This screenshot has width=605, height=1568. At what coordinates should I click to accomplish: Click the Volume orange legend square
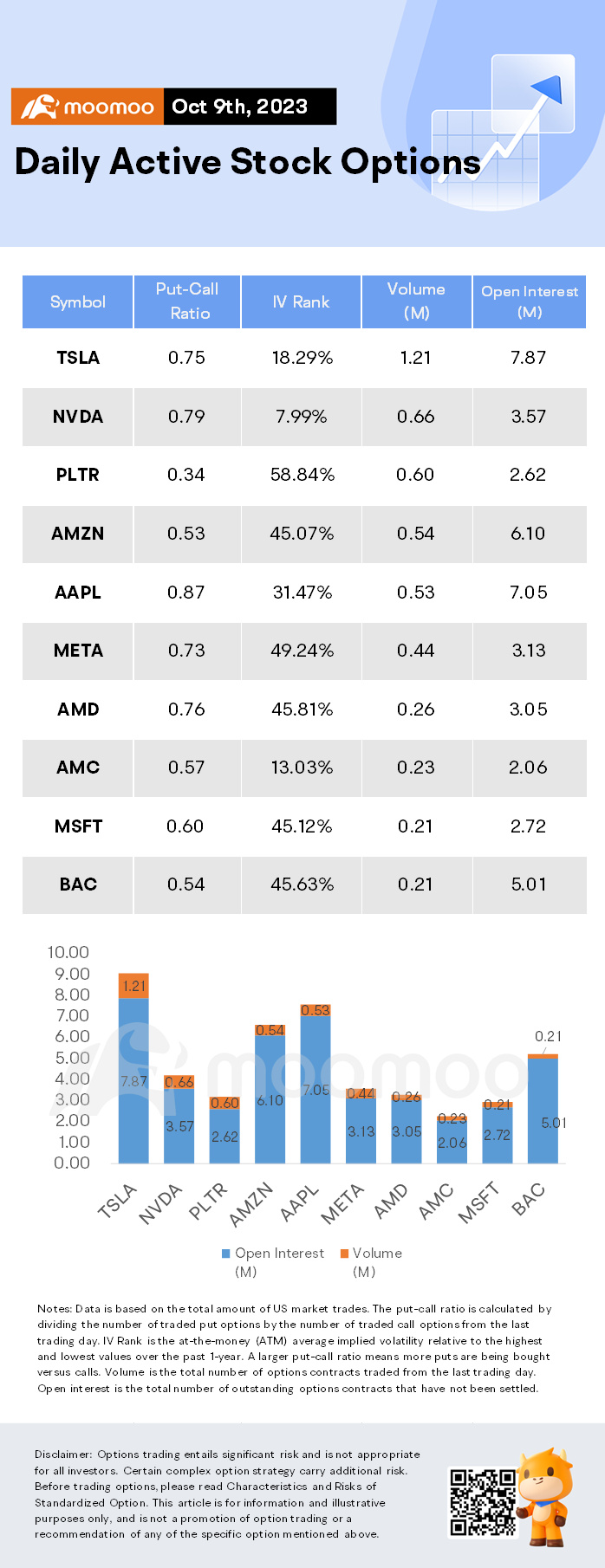coord(344,1254)
